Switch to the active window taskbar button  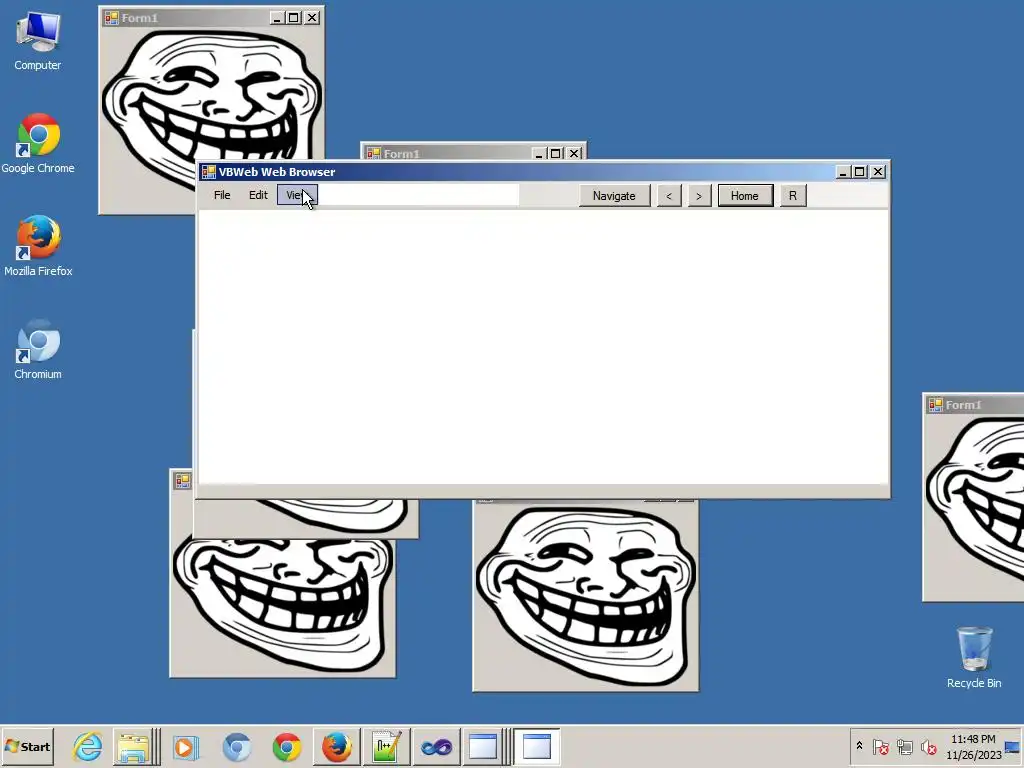537,746
